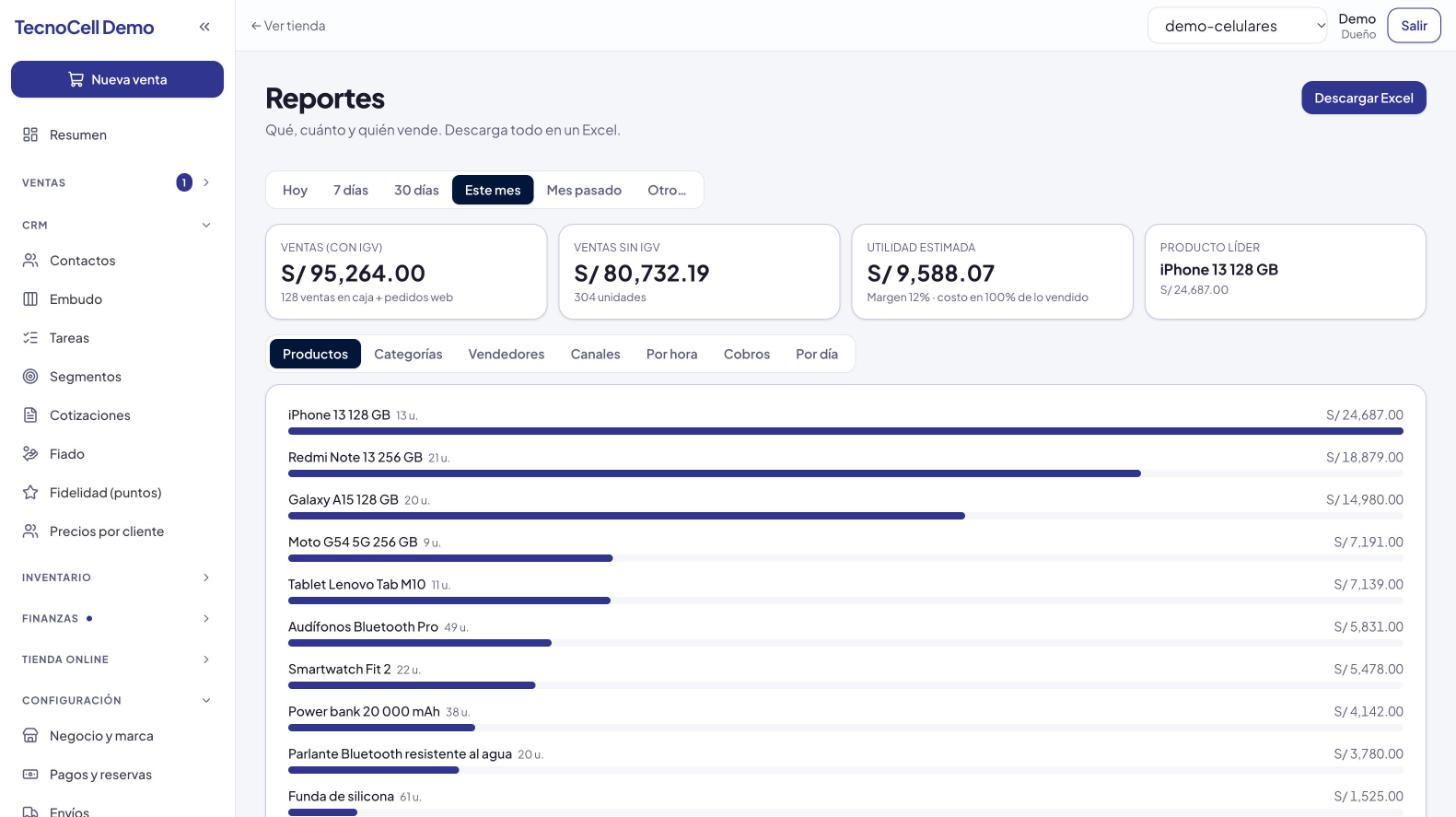This screenshot has height=817, width=1456.
Task: Open the demo-celulares store dropdown
Action: click(1238, 26)
